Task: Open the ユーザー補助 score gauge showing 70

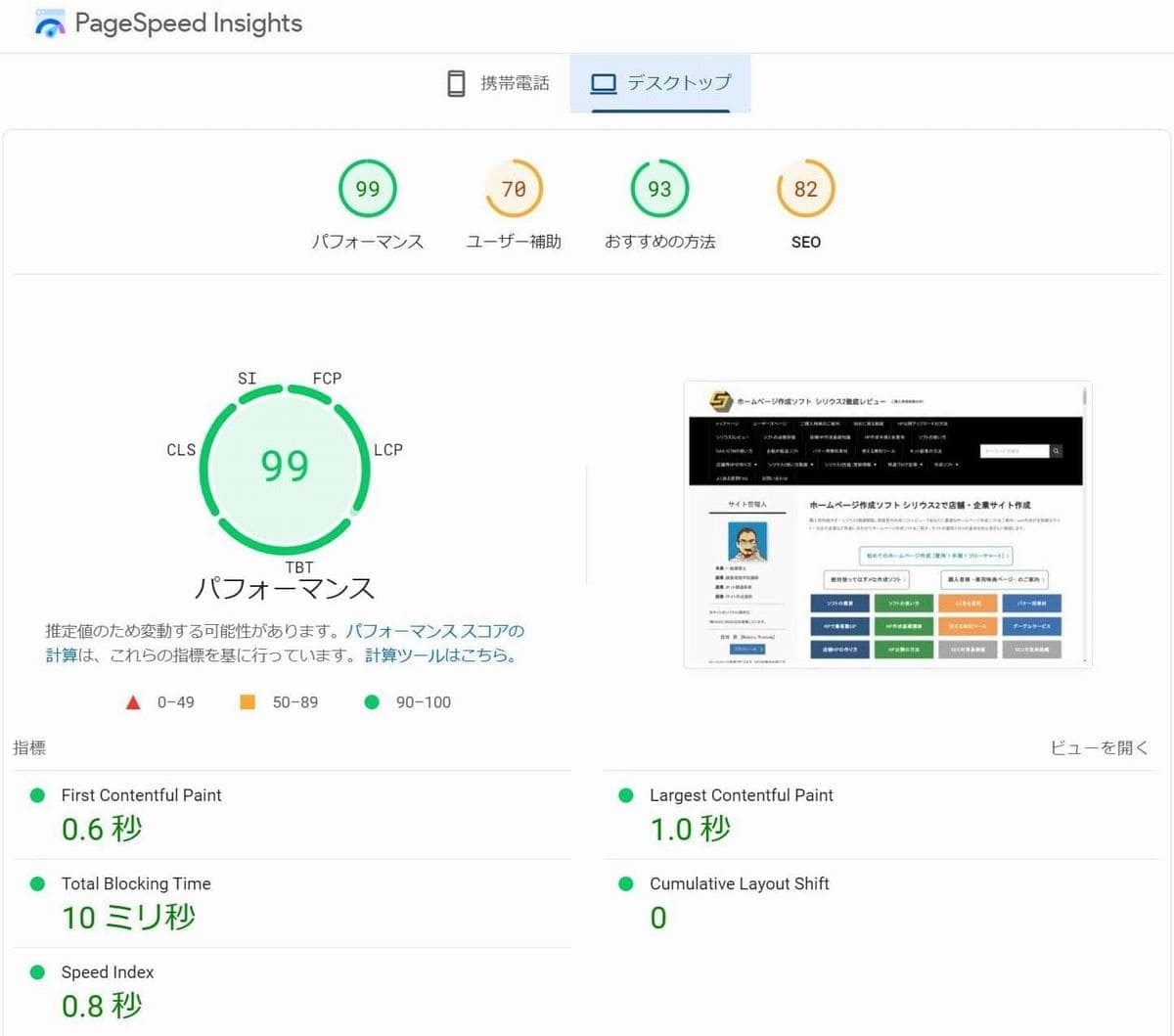Action: (x=514, y=189)
